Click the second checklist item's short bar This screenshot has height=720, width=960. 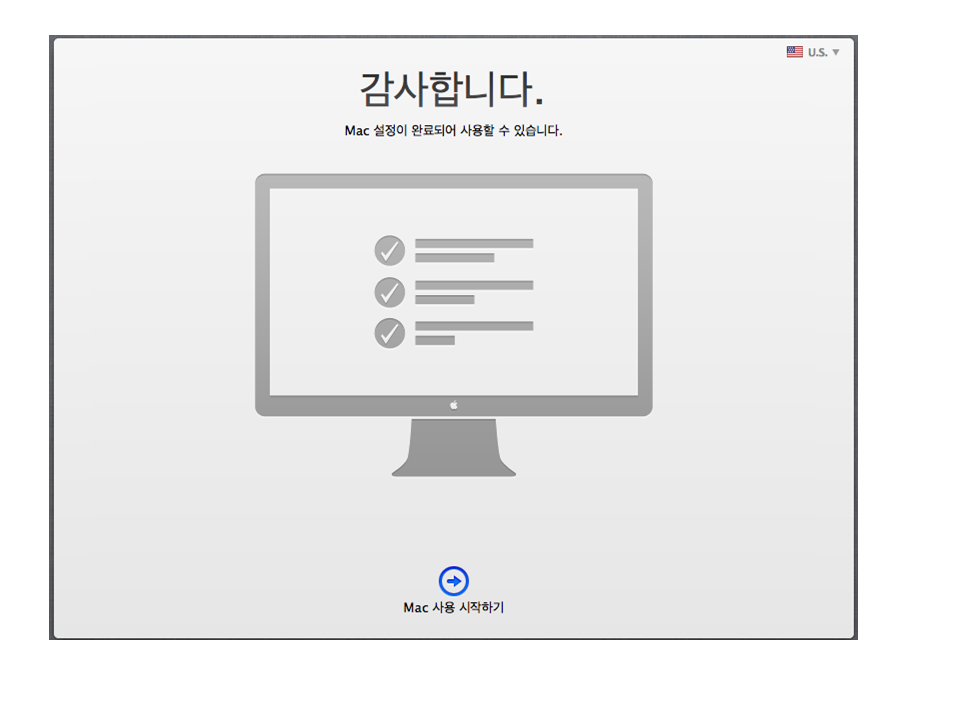point(444,299)
